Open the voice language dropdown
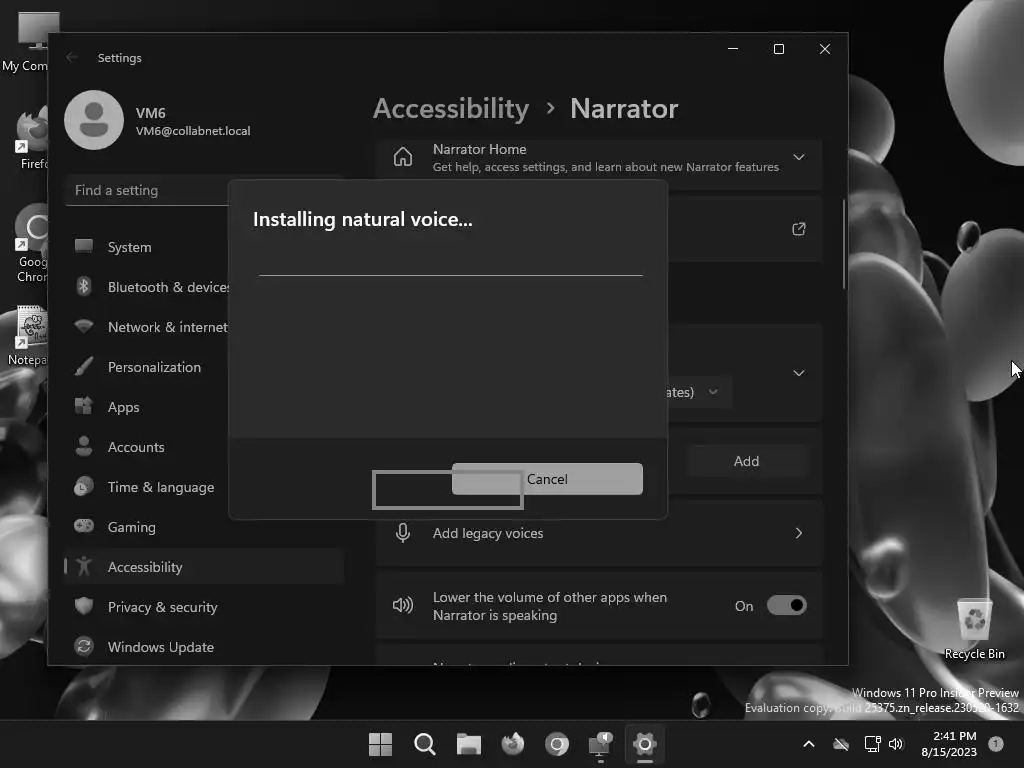Screen dimensions: 1024x768 point(697,392)
